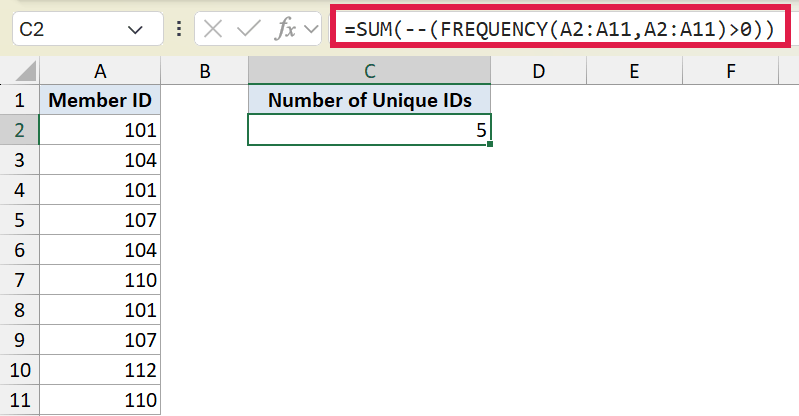Open the Insert Function fx icon
Viewport: 799px width, 416px height.
tap(285, 29)
